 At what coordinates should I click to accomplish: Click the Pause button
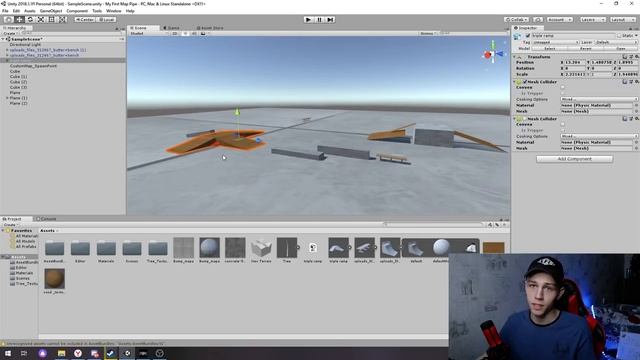319,20
